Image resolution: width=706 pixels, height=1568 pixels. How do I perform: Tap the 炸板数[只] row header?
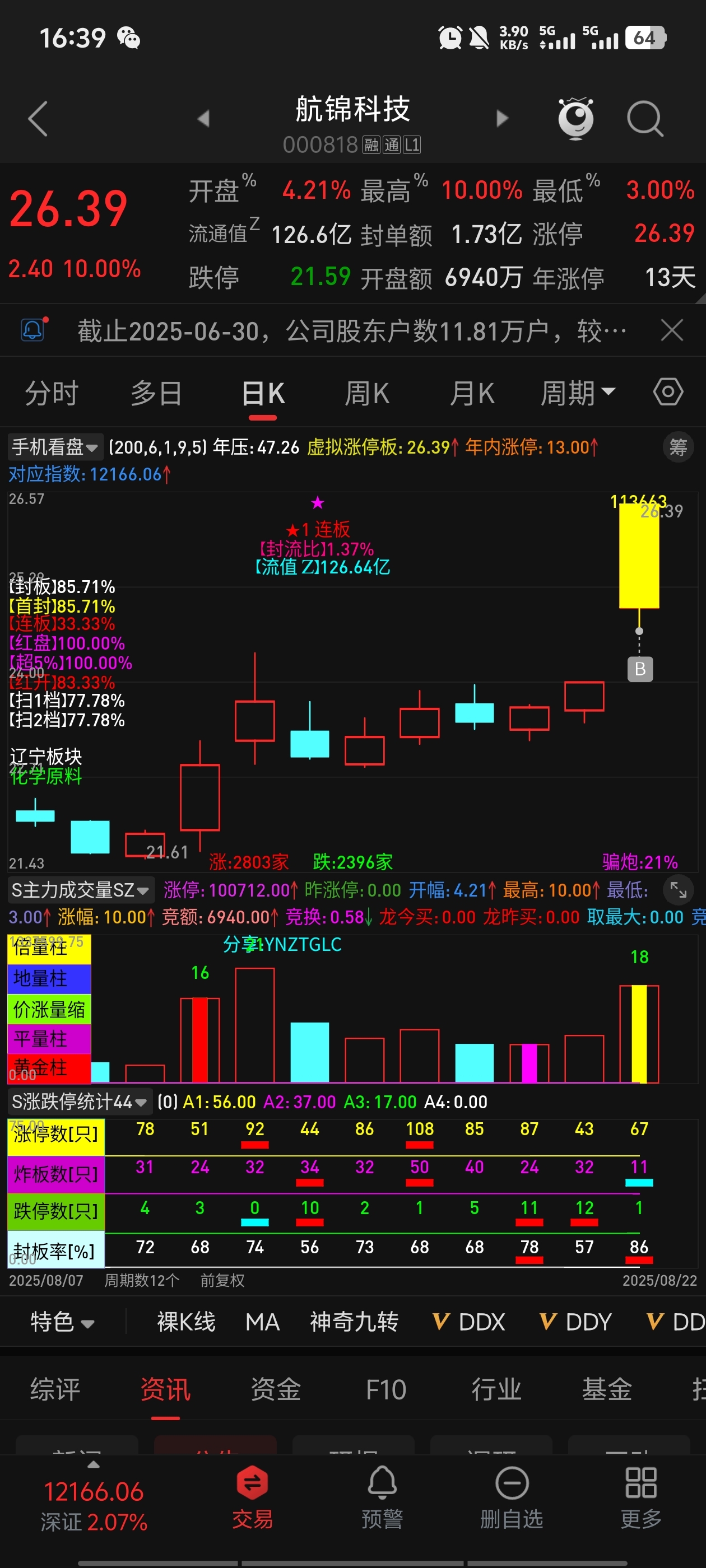point(56,1174)
